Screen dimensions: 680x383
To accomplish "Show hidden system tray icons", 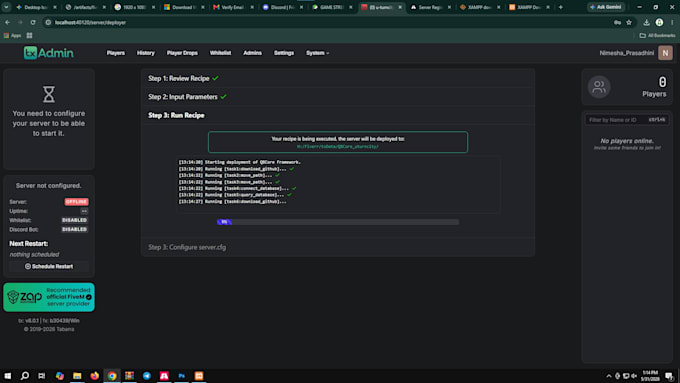I will (x=608, y=376).
